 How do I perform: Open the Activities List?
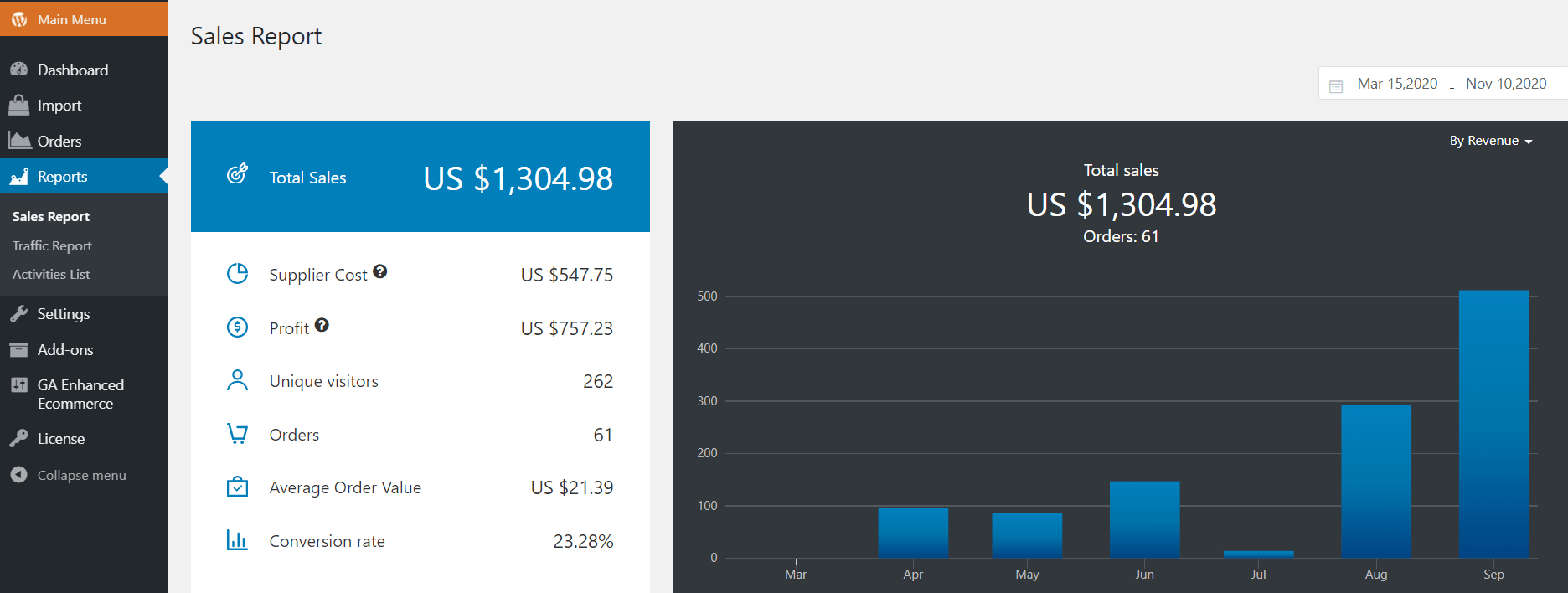[x=50, y=274]
